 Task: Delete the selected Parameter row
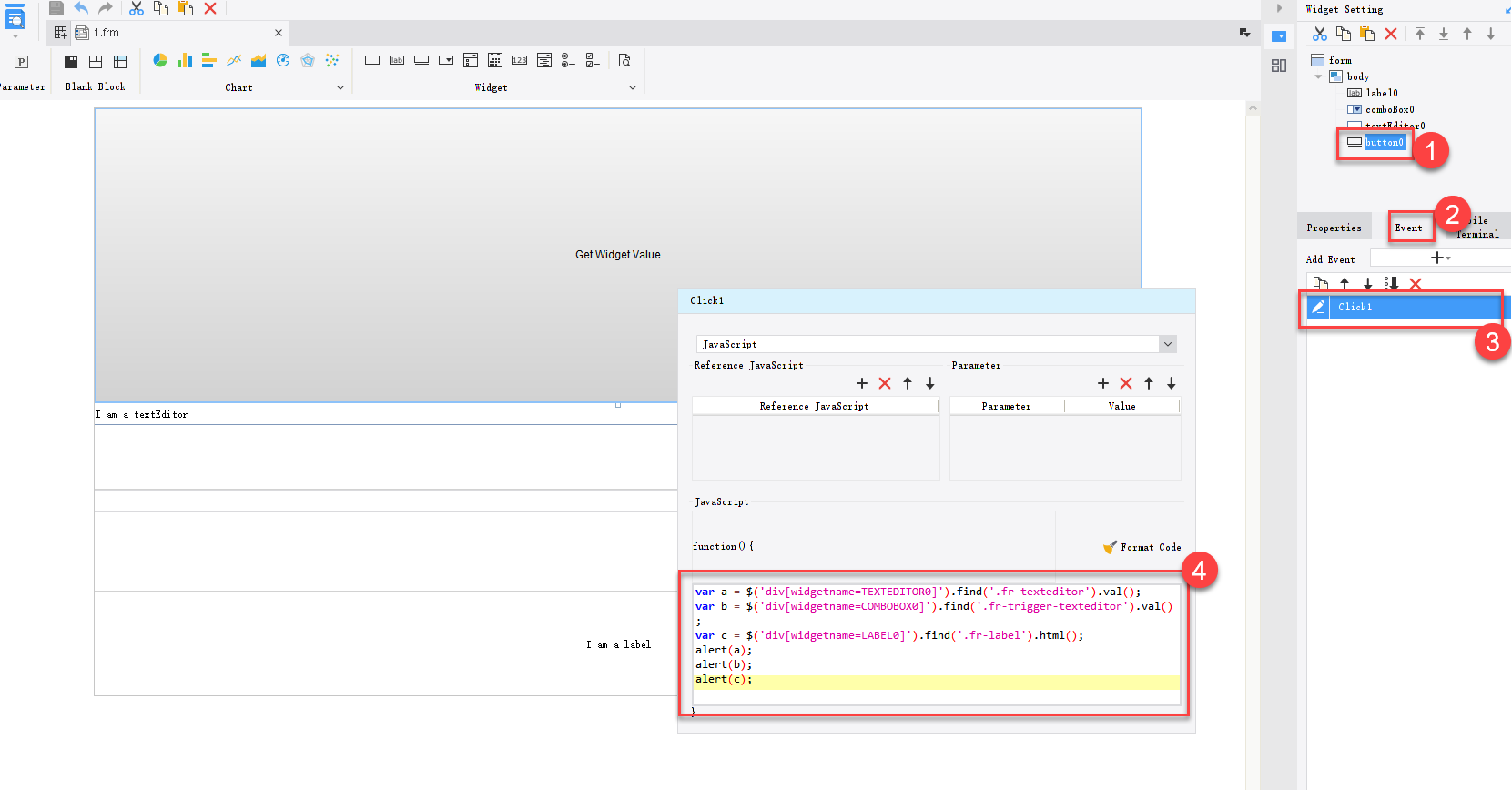[1126, 383]
